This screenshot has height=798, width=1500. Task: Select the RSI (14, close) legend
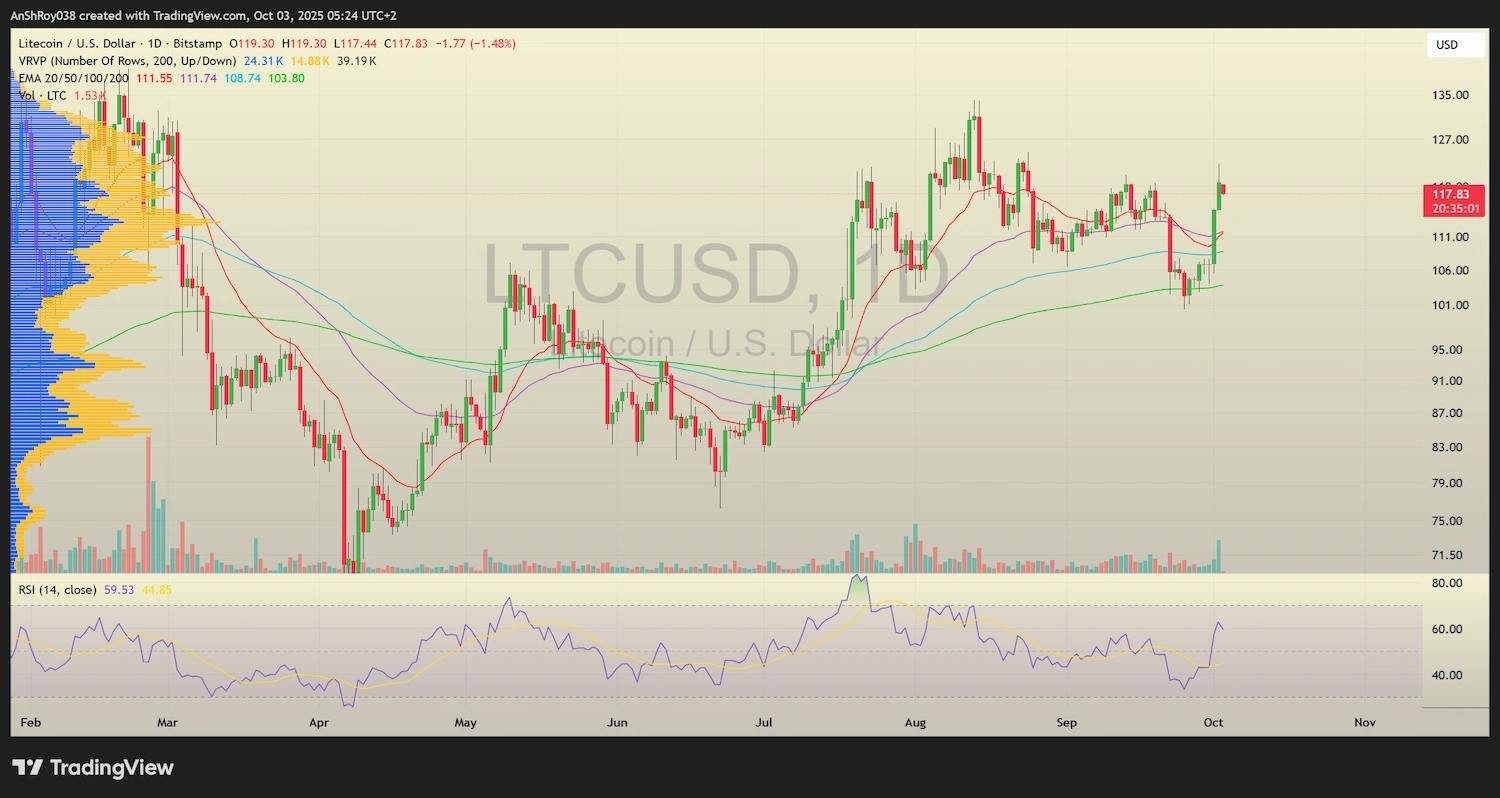pyautogui.click(x=58, y=590)
